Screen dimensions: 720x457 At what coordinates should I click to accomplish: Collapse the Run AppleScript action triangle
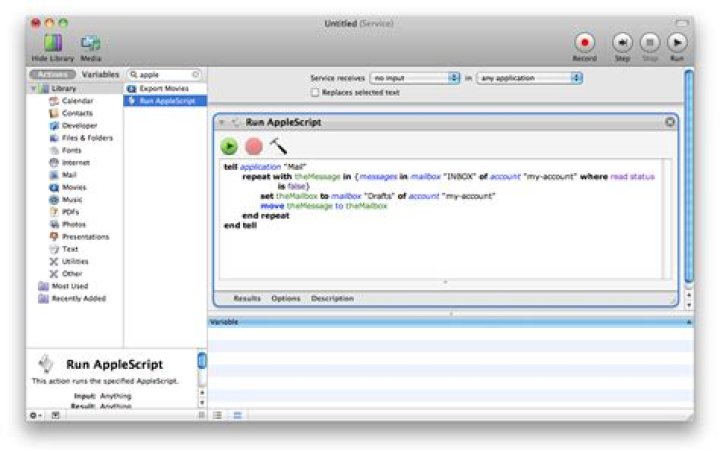tap(222, 122)
